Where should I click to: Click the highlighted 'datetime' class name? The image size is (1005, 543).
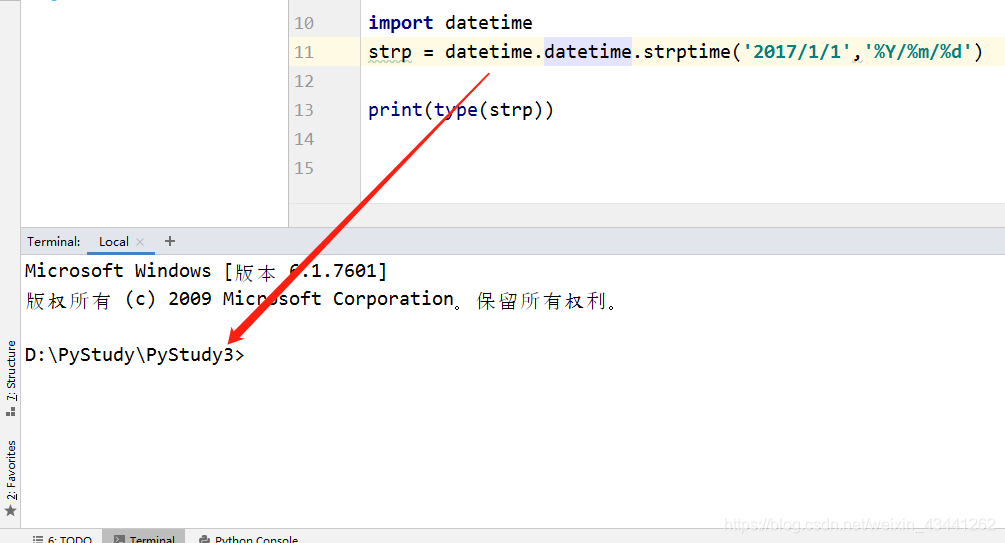(x=588, y=51)
